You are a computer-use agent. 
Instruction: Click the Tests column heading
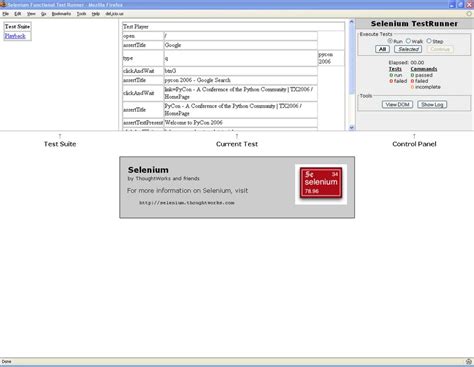point(395,69)
